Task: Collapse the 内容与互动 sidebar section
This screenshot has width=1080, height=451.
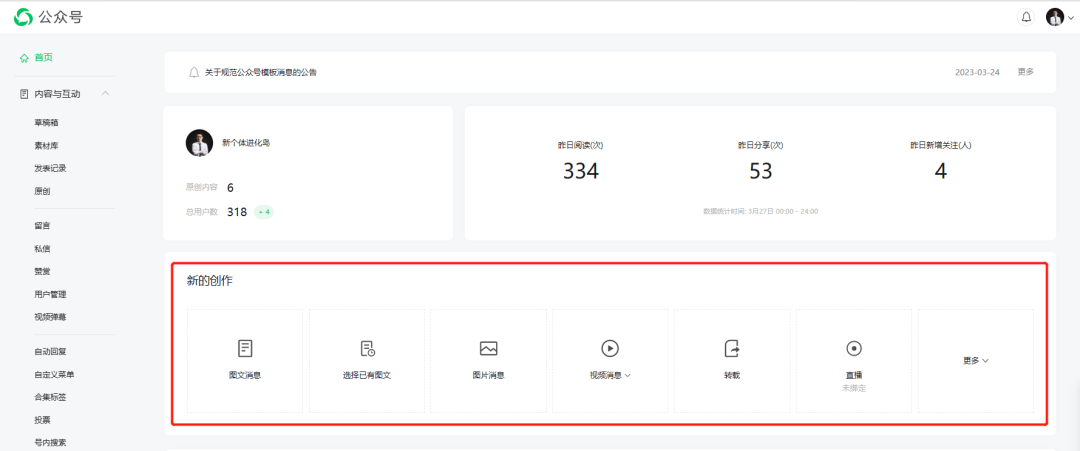Action: pyautogui.click(x=105, y=94)
